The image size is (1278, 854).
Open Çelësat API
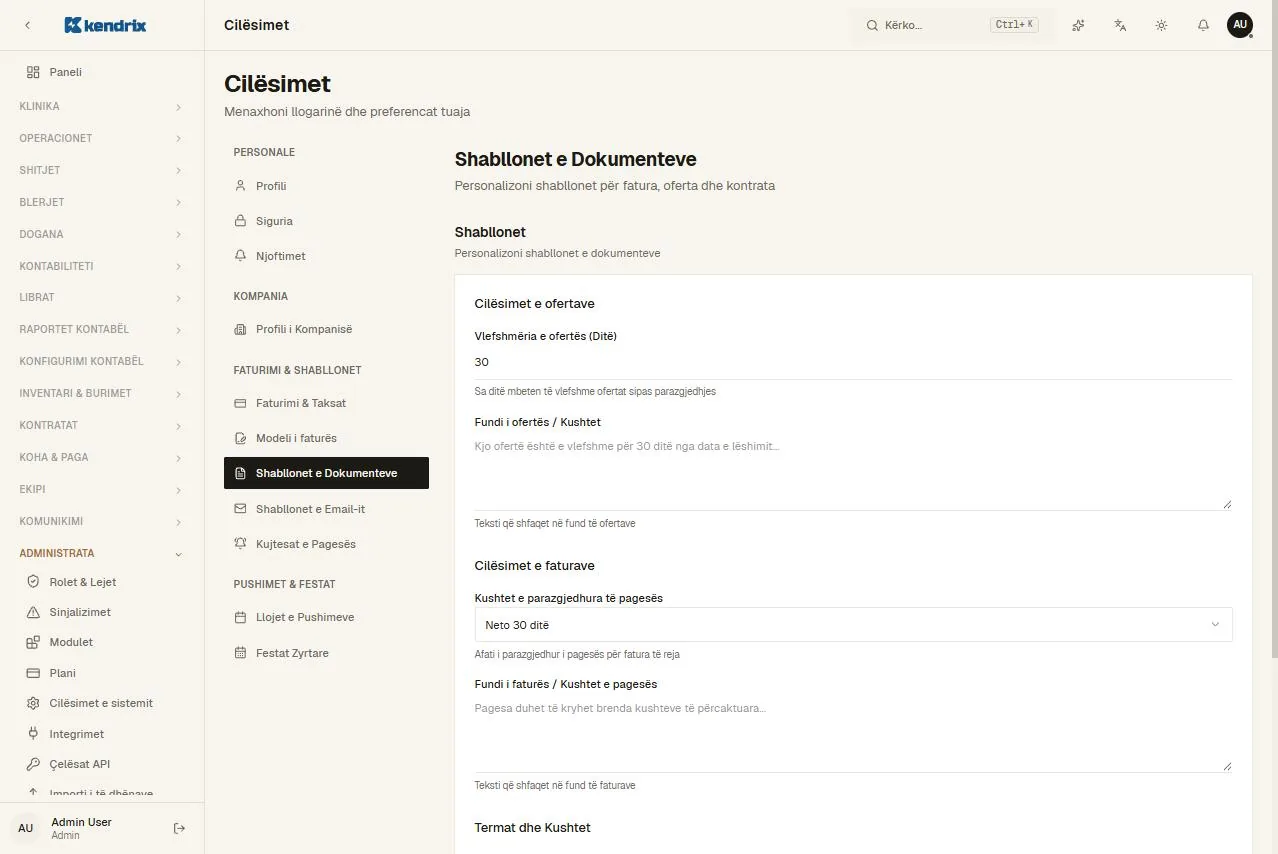pyautogui.click(x=102, y=764)
